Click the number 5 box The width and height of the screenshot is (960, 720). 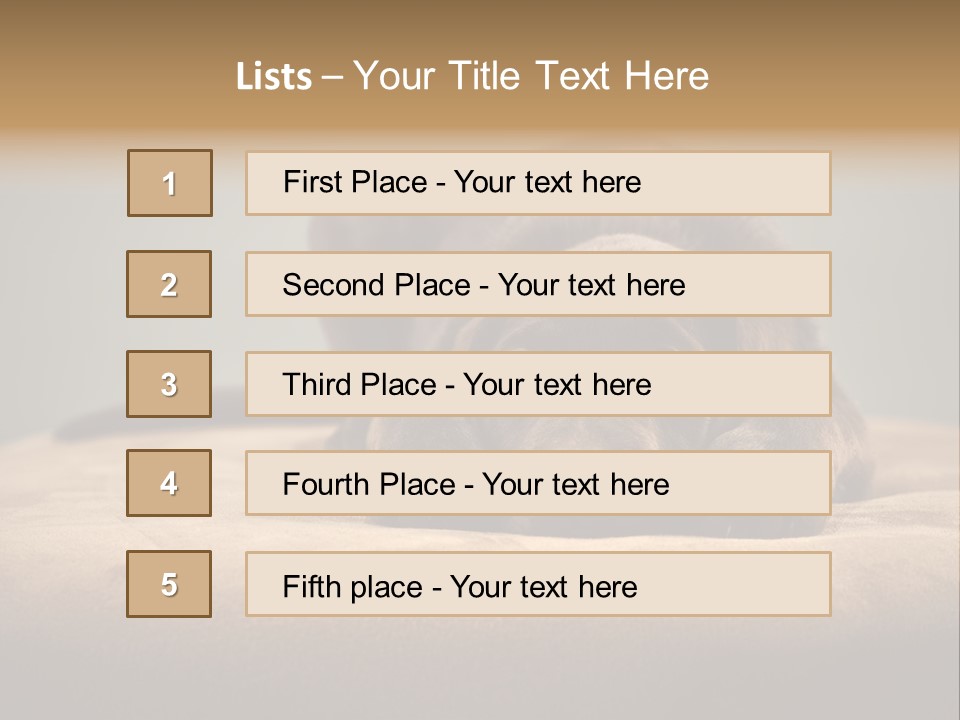coord(169,584)
